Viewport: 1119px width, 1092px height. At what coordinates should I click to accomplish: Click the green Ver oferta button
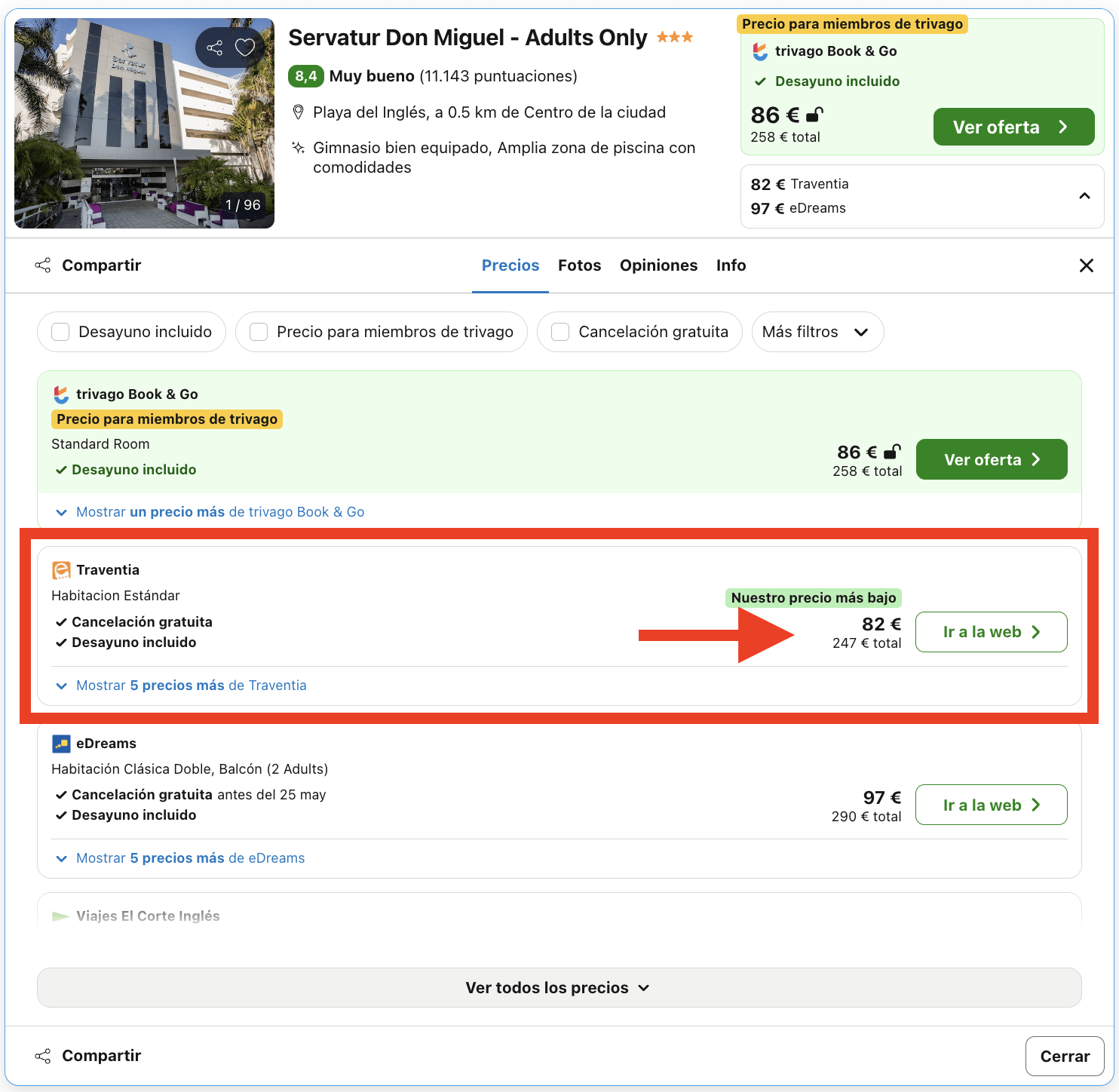tap(1013, 127)
